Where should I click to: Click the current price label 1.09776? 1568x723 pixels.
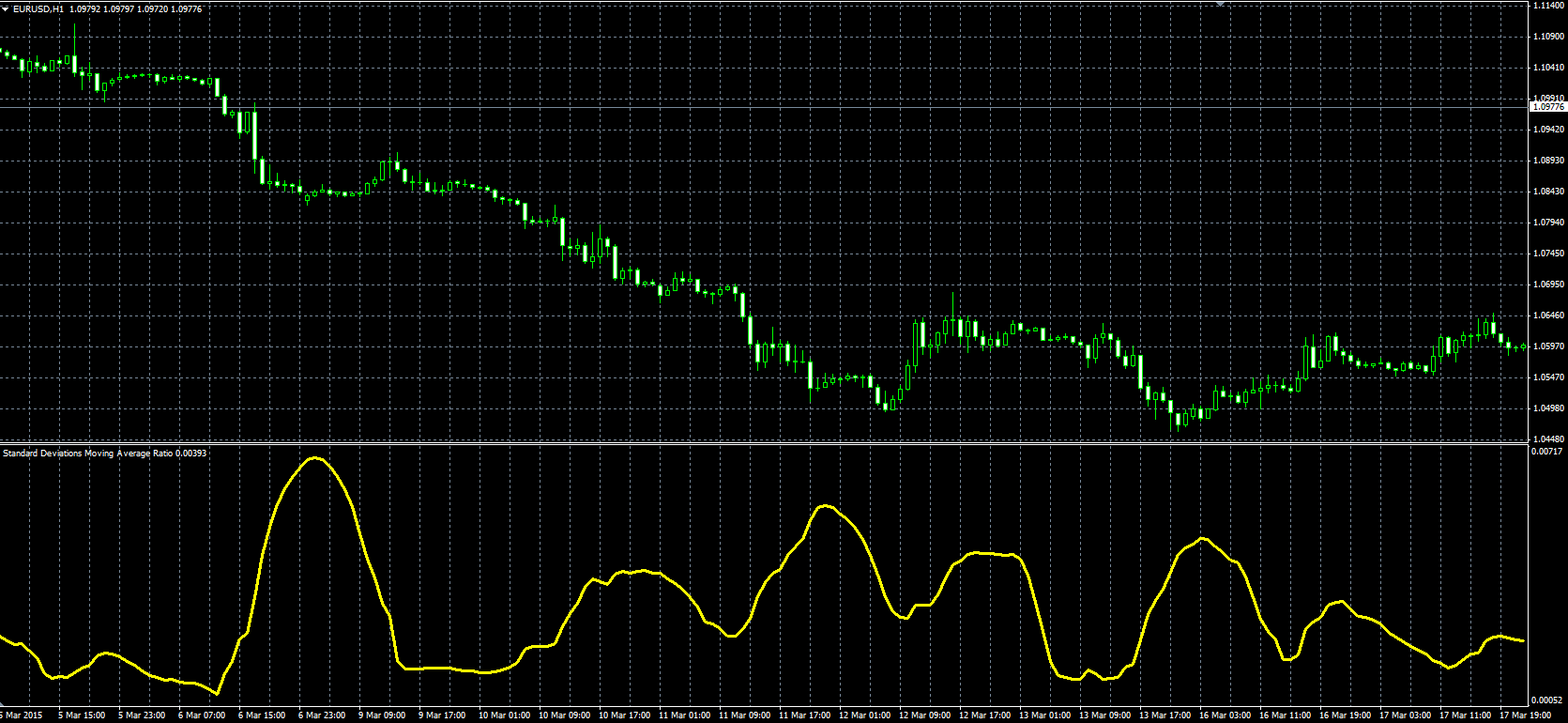(x=1548, y=107)
